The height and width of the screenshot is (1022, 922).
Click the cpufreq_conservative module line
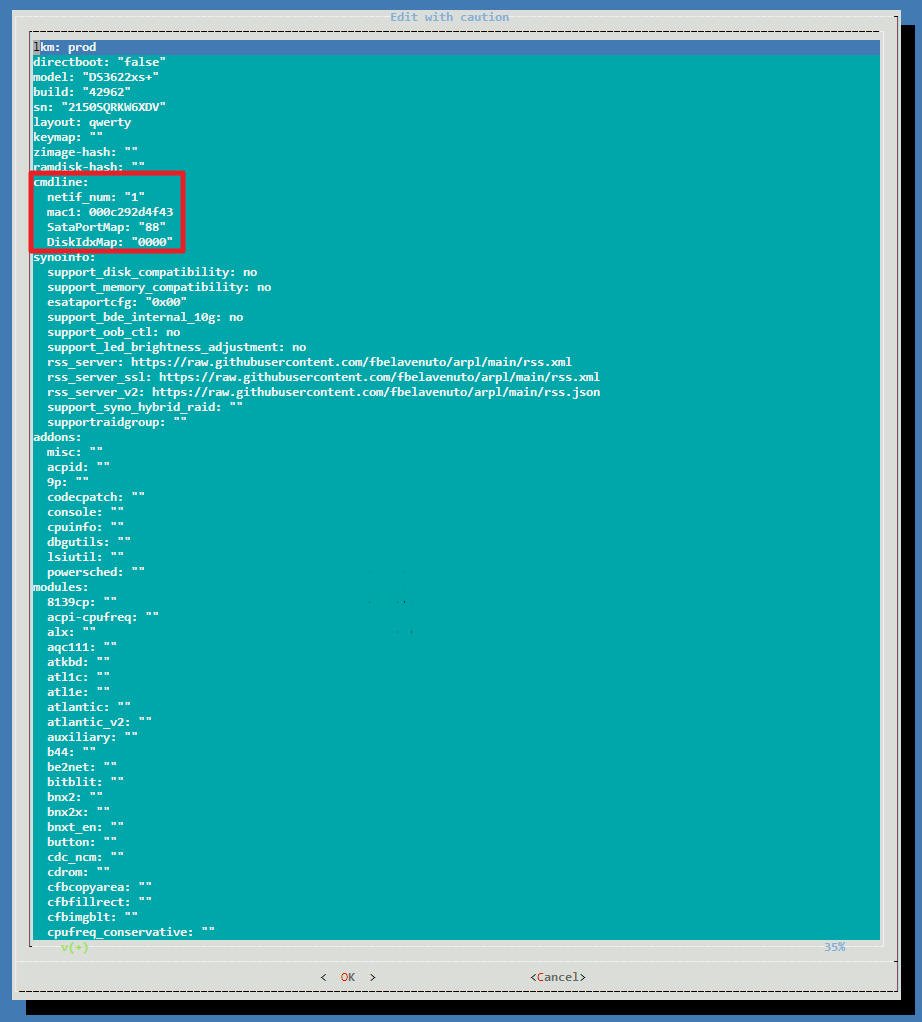(x=131, y=932)
